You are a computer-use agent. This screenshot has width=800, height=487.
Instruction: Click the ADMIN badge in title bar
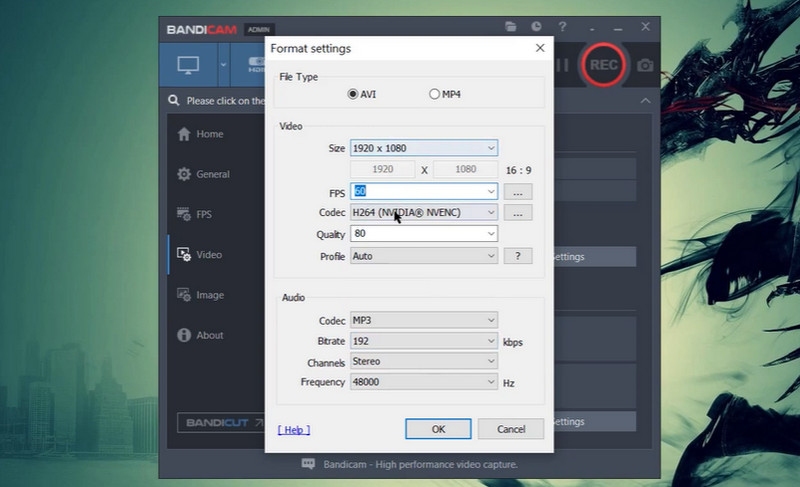[259, 30]
